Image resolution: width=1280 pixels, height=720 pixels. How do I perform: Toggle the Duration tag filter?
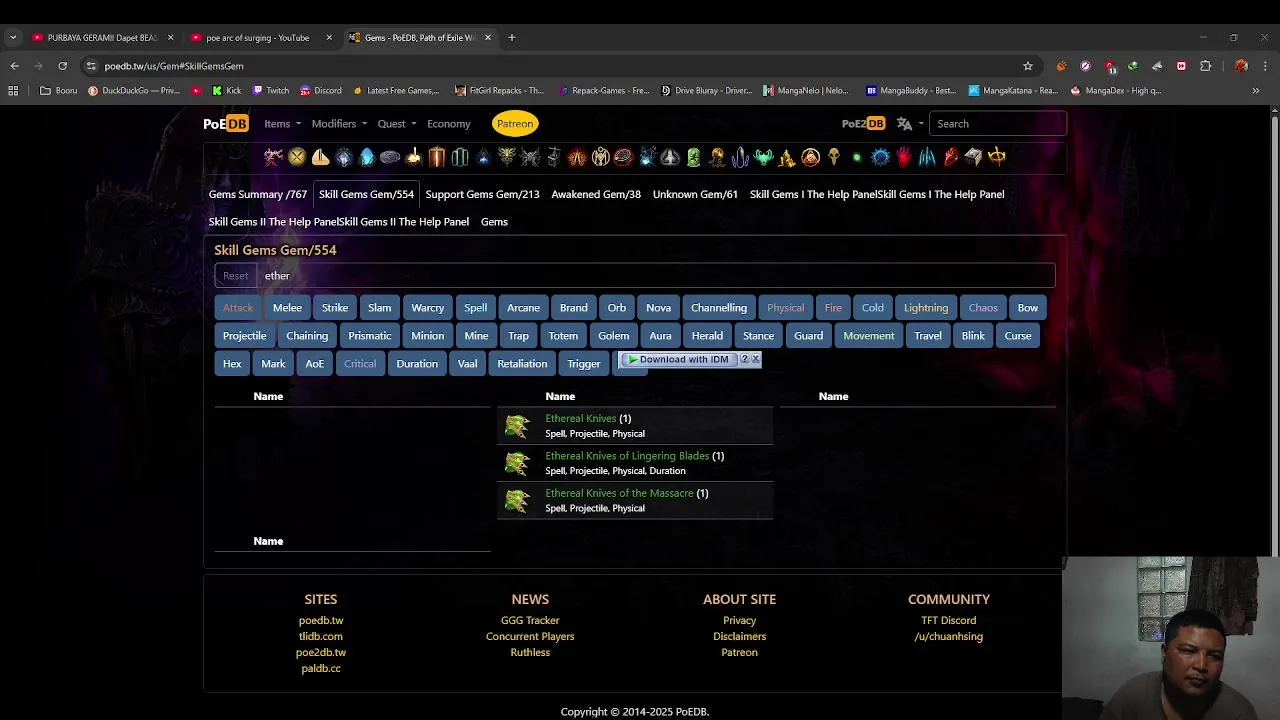(417, 364)
